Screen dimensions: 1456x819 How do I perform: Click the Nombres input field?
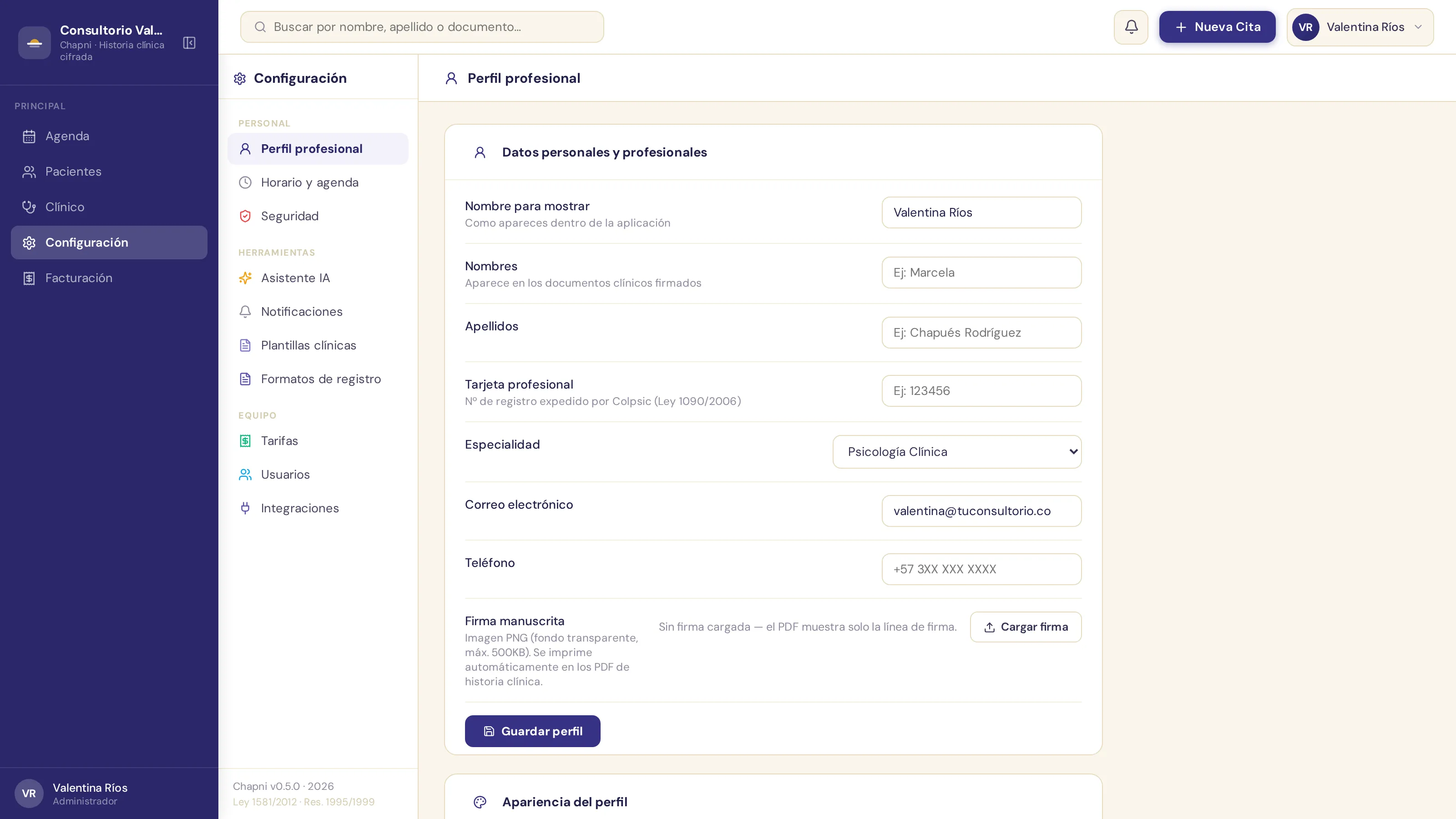[981, 273]
